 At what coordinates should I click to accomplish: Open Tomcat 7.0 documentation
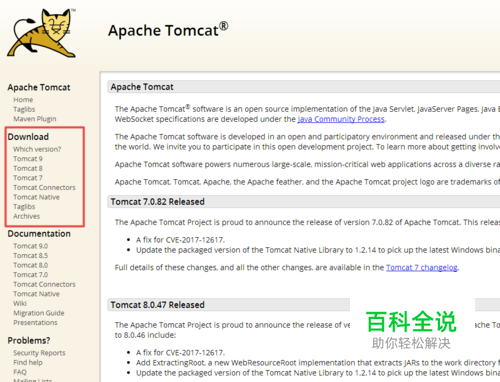[31, 275]
